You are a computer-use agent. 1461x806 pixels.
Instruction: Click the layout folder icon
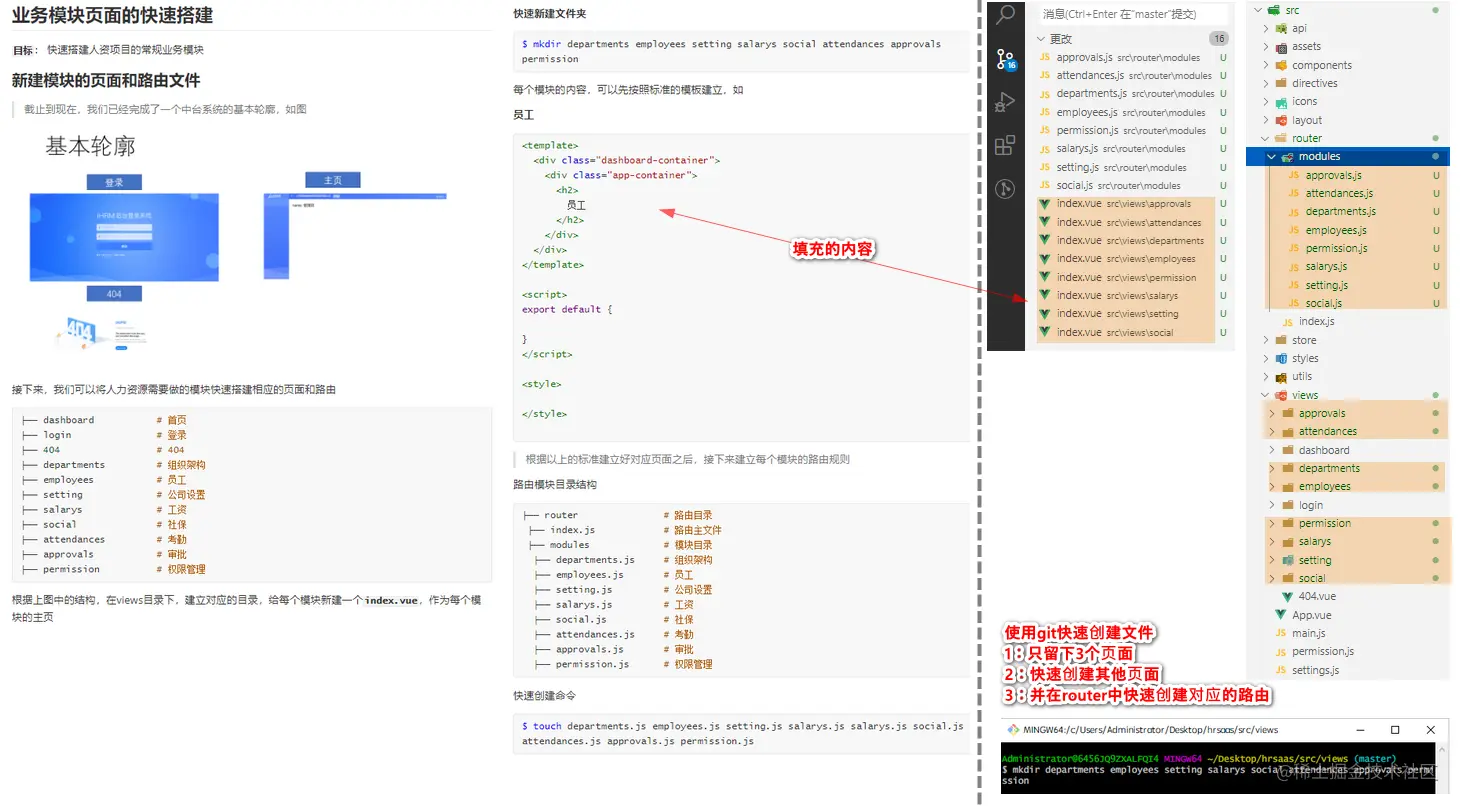coord(1281,120)
